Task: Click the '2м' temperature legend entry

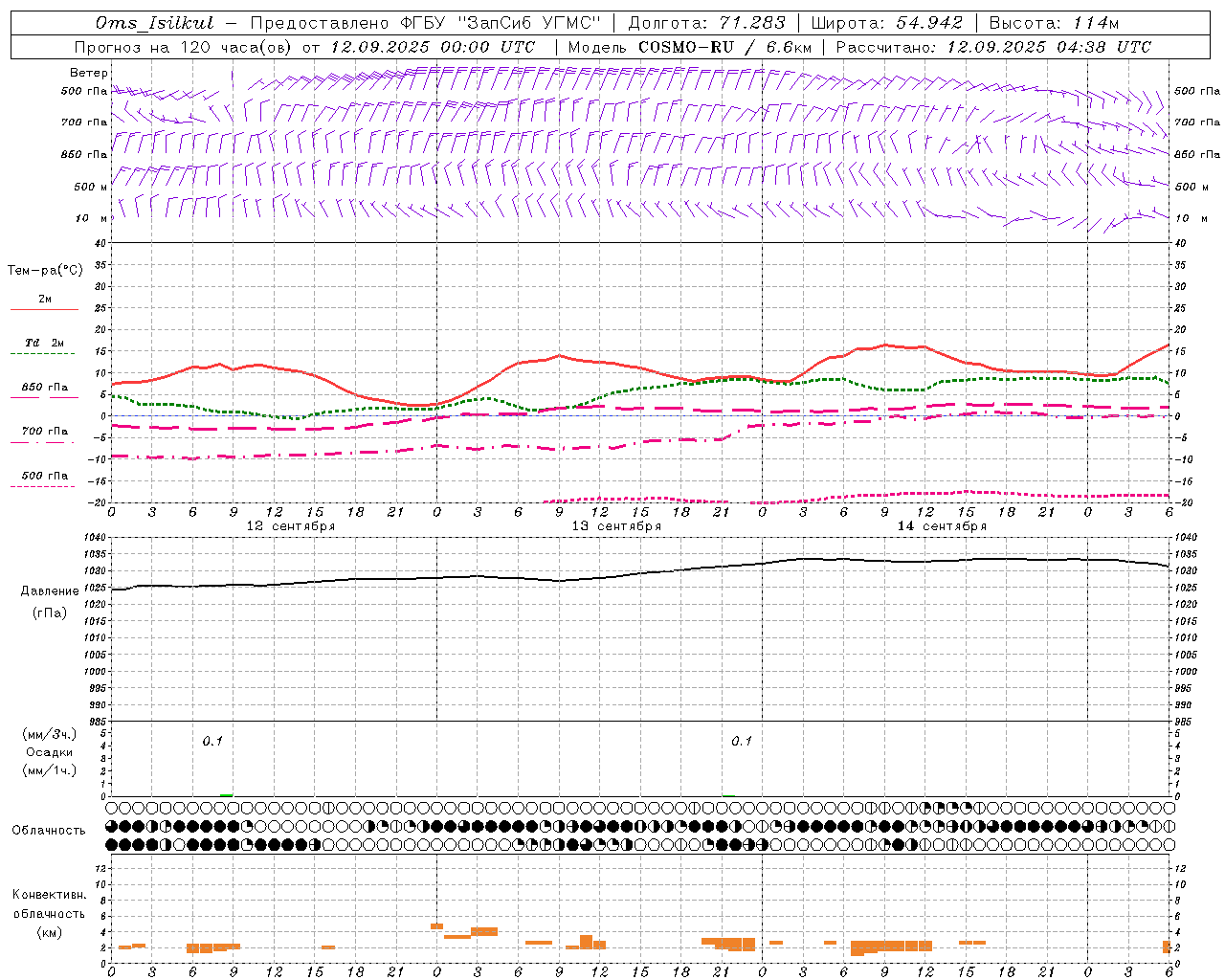Action: [x=45, y=299]
